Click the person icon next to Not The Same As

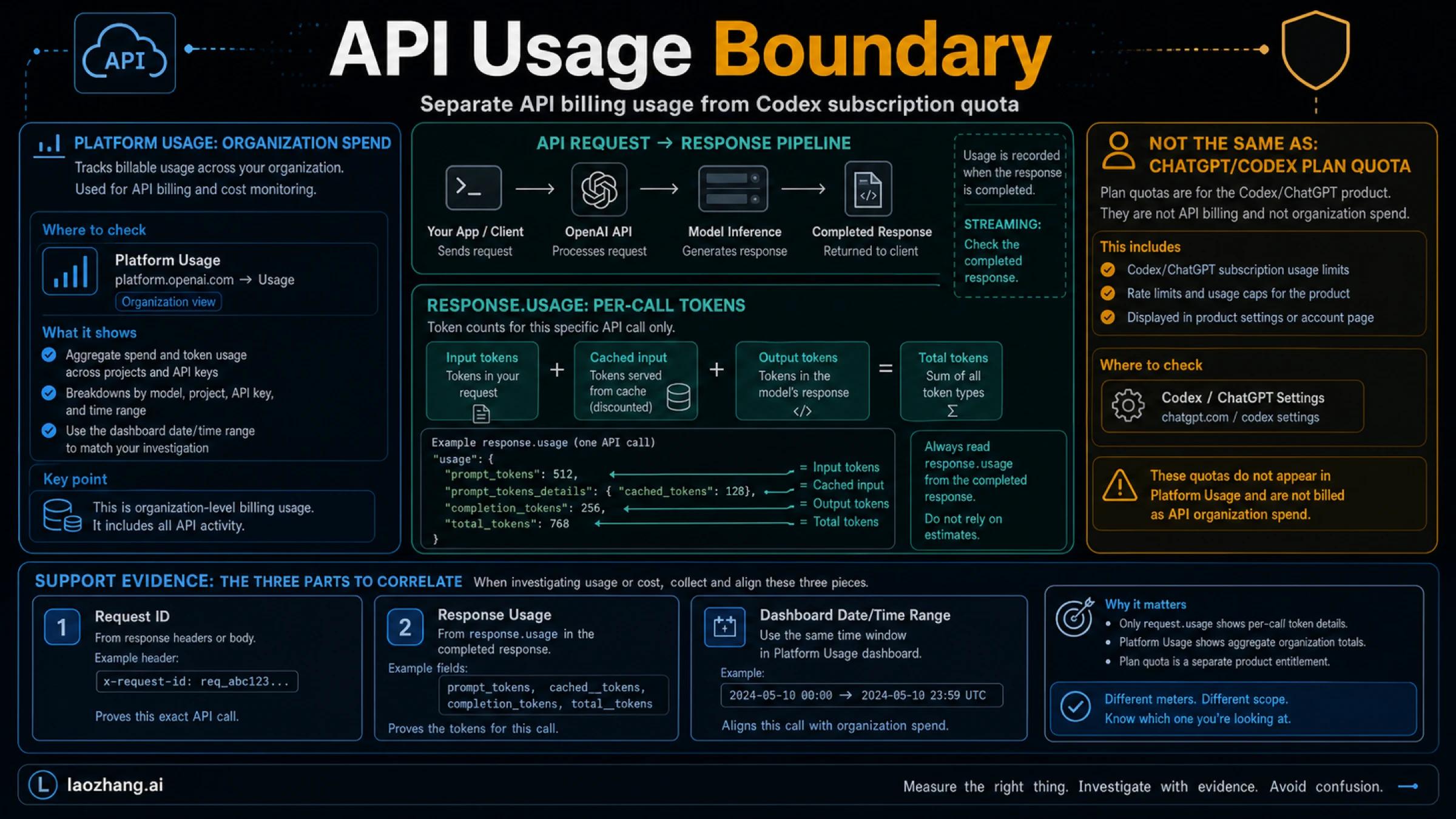tap(1118, 152)
